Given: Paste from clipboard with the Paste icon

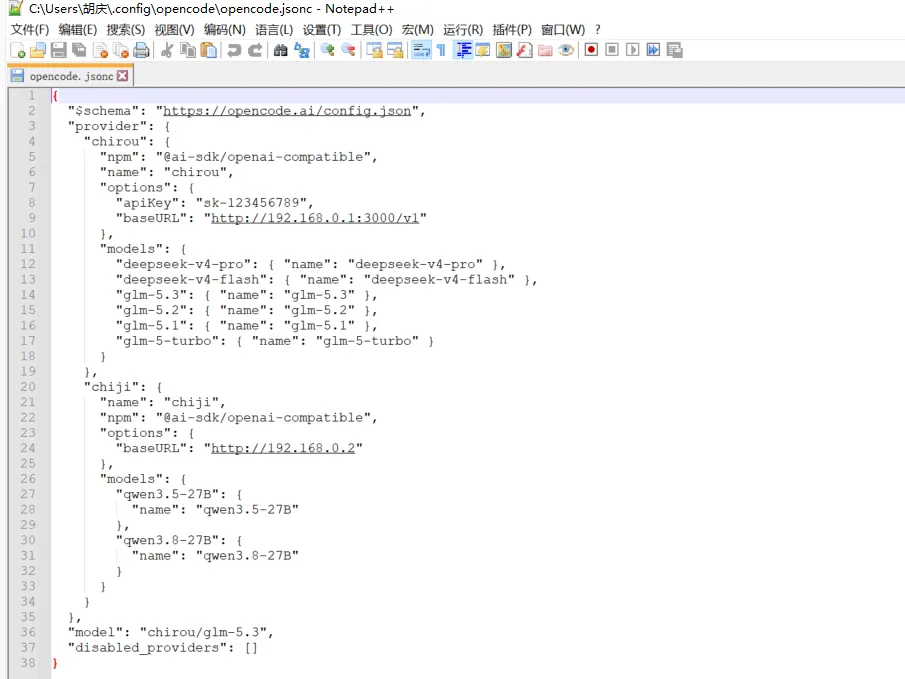Looking at the screenshot, I should [x=208, y=50].
